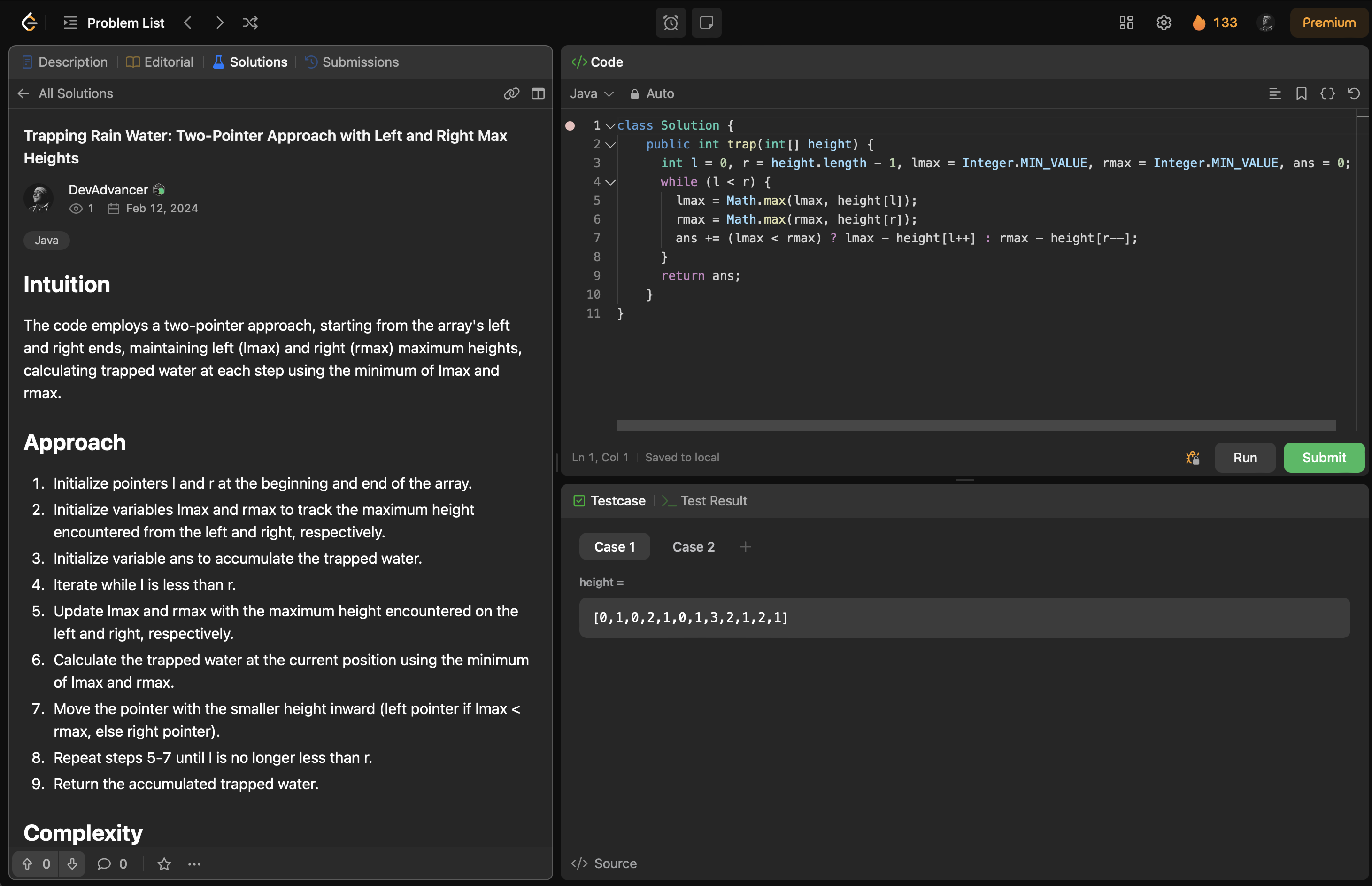The height and width of the screenshot is (886, 1372).
Task: Click the height input field
Action: [964, 617]
